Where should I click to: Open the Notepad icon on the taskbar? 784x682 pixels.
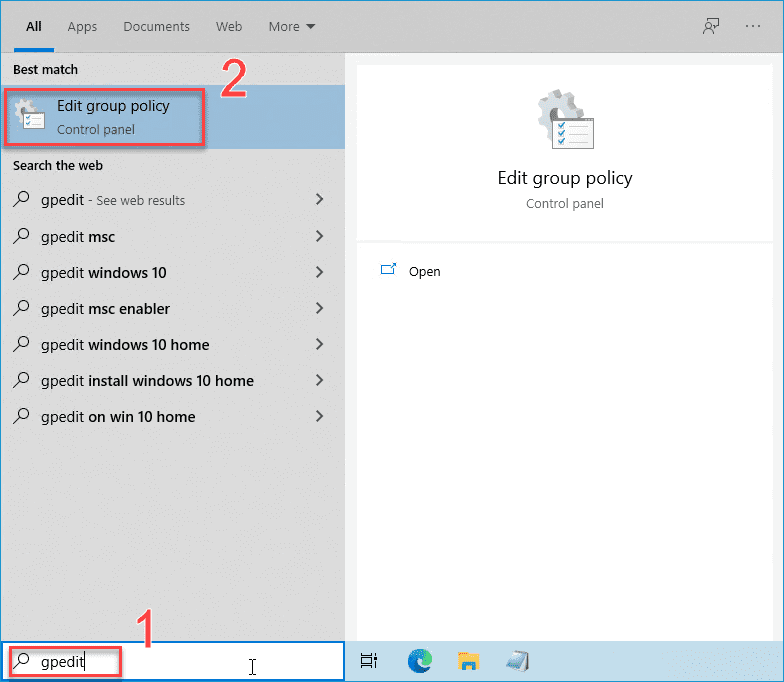pos(518,660)
